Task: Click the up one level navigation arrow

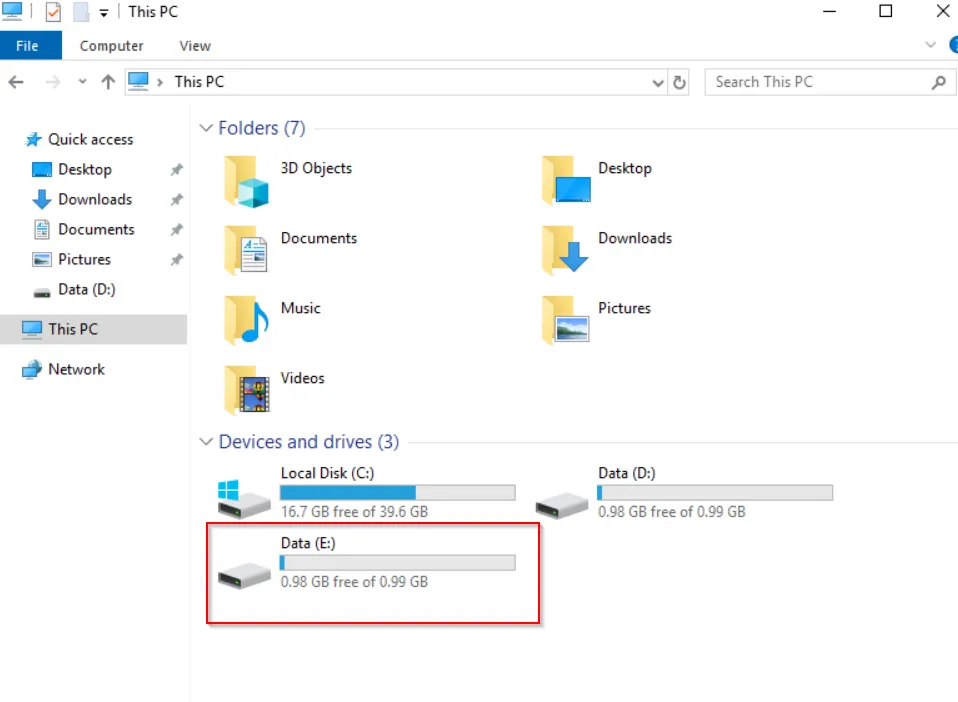Action: [108, 82]
